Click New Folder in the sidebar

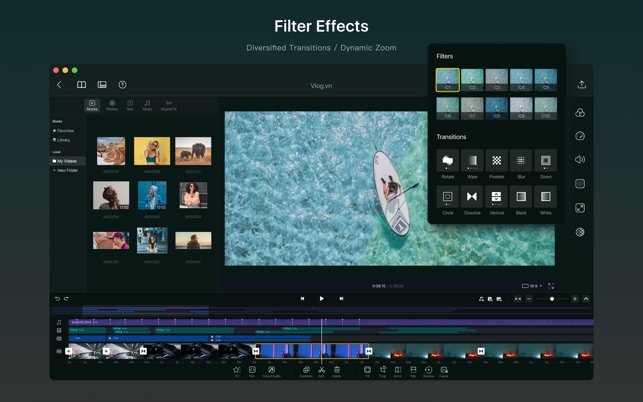pyautogui.click(x=68, y=171)
